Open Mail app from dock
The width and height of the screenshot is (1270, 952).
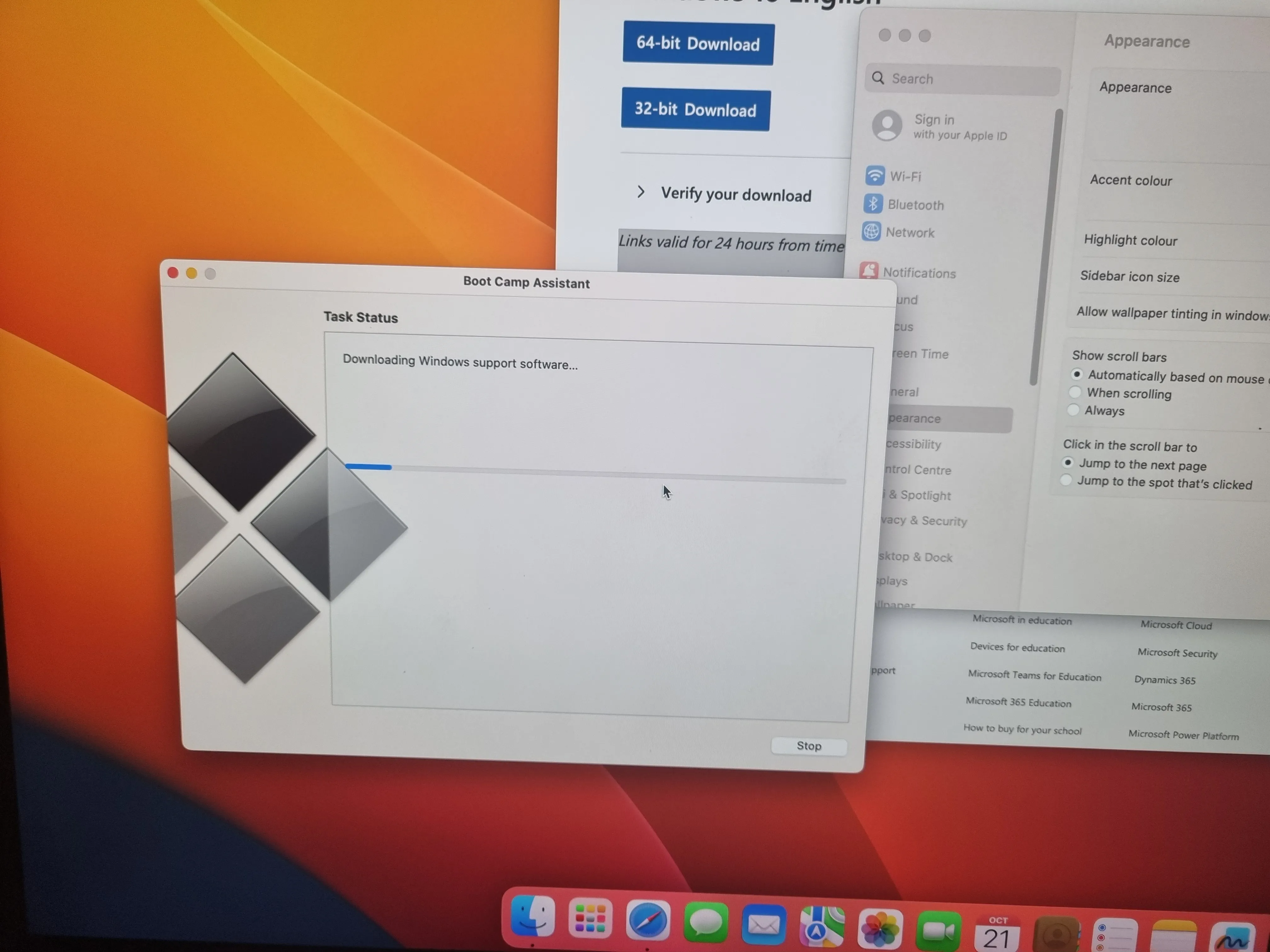[x=760, y=928]
